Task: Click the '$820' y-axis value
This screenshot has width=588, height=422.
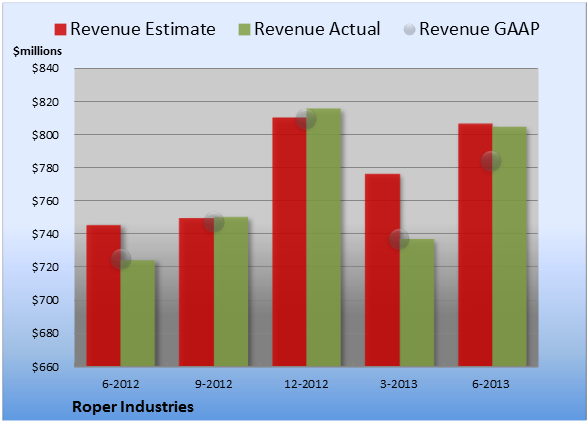Action: 45,102
